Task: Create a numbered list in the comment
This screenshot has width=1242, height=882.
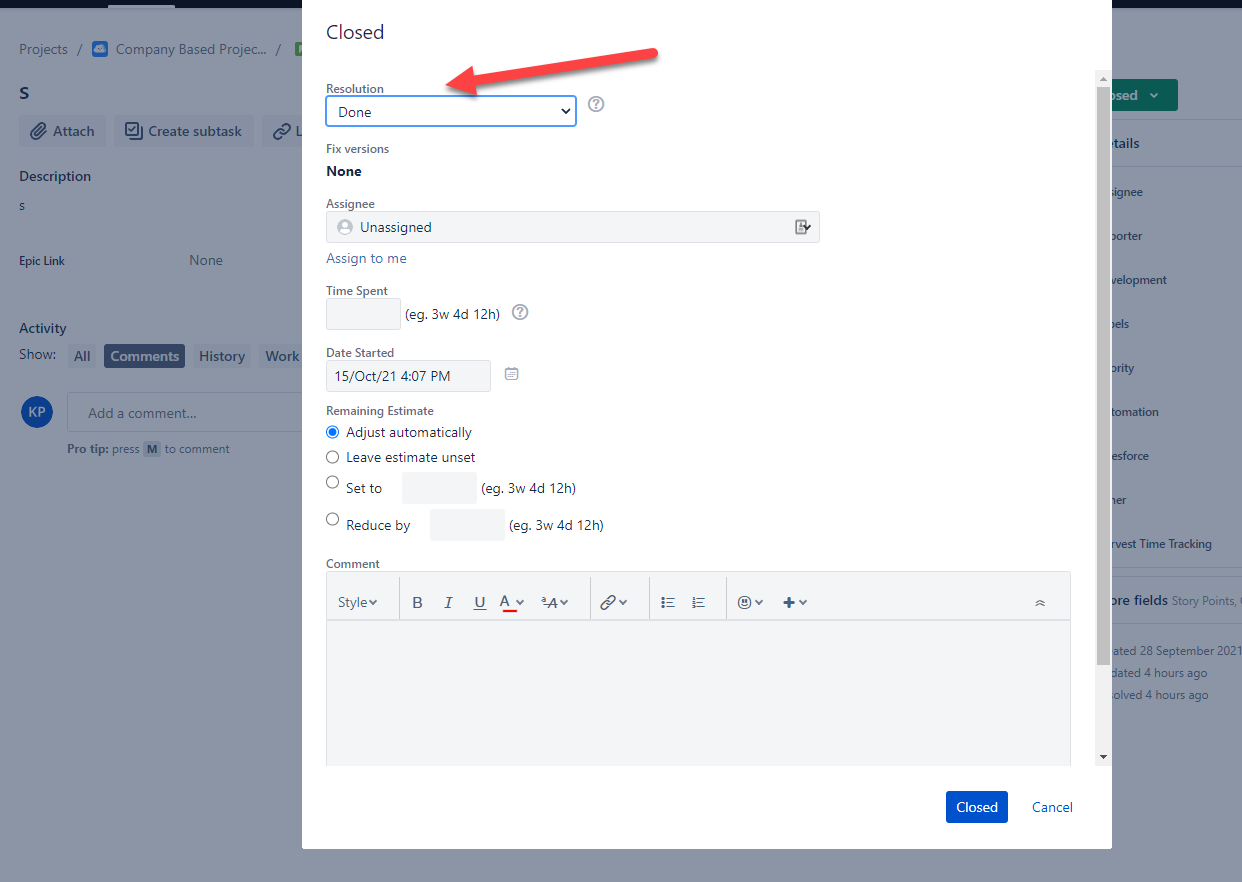Action: point(698,601)
